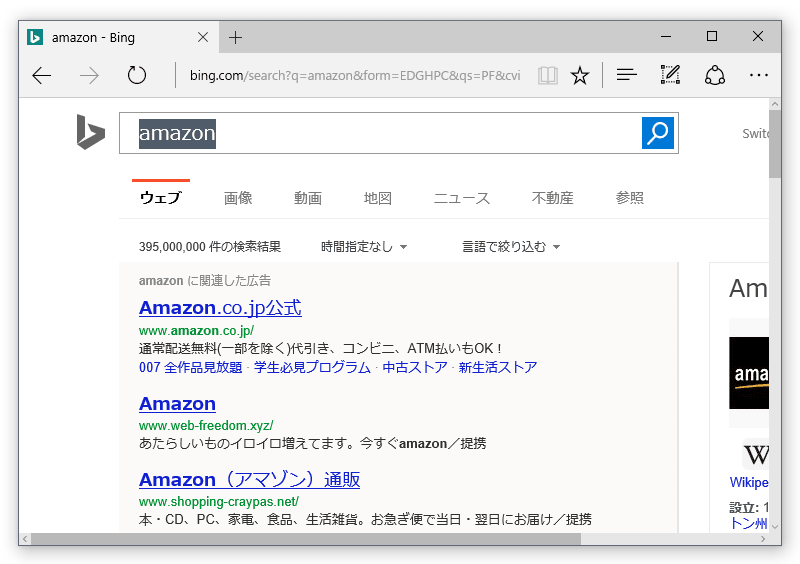Click scroll down arrow on vertical scrollbar
This screenshot has width=800, height=564.
click(775, 527)
